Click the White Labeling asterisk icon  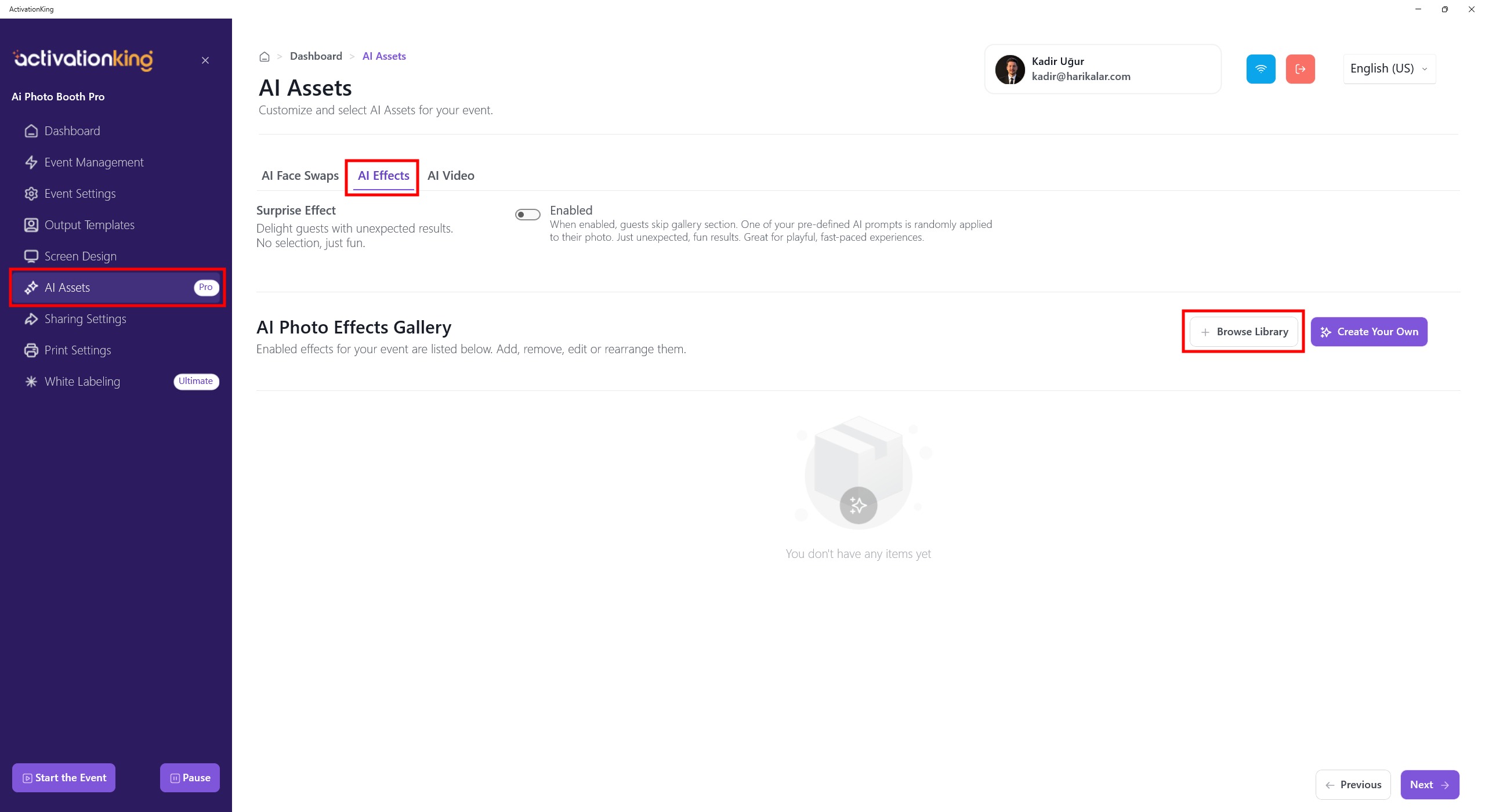click(x=31, y=382)
